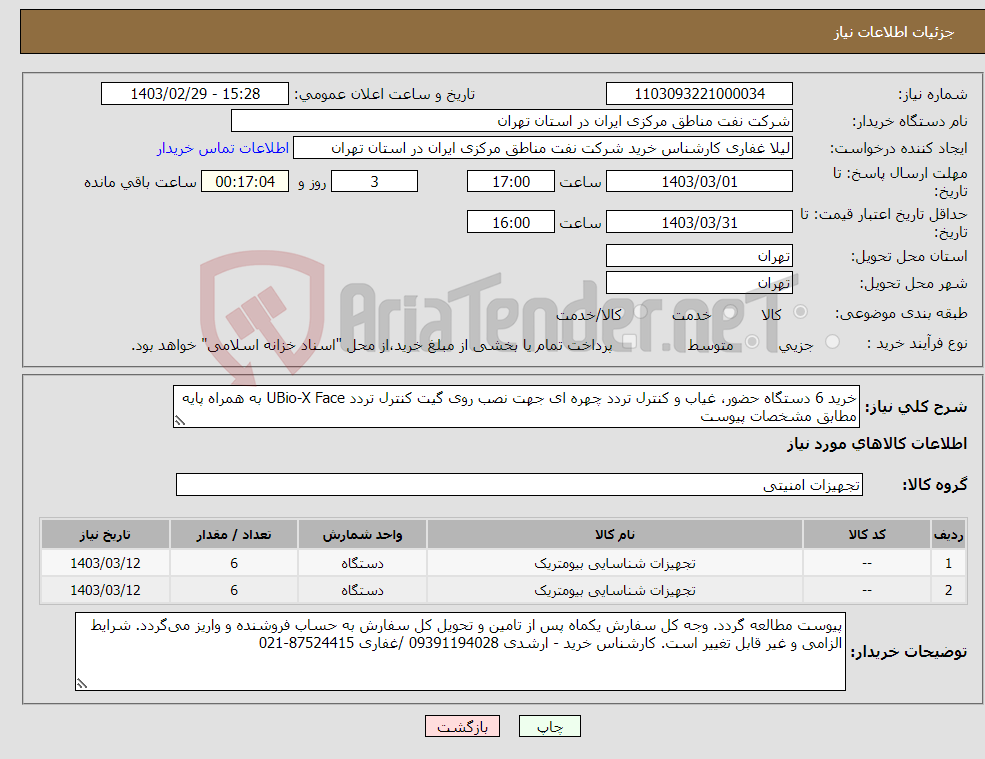Click the توضیحات خریدار label

coord(908,652)
